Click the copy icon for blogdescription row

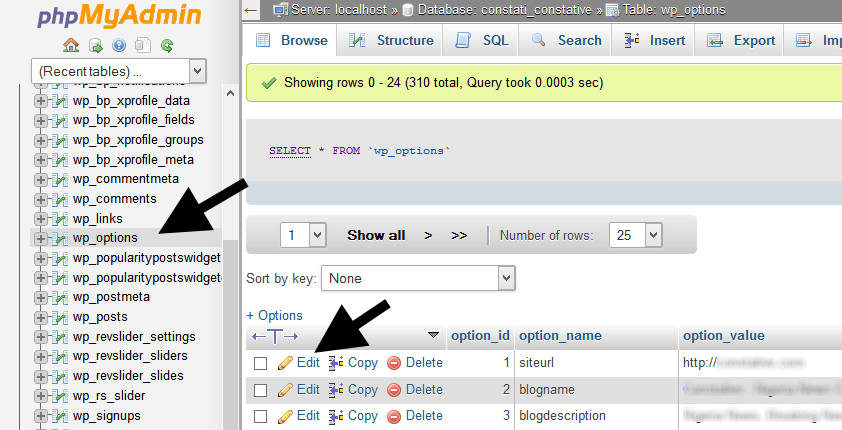(336, 417)
